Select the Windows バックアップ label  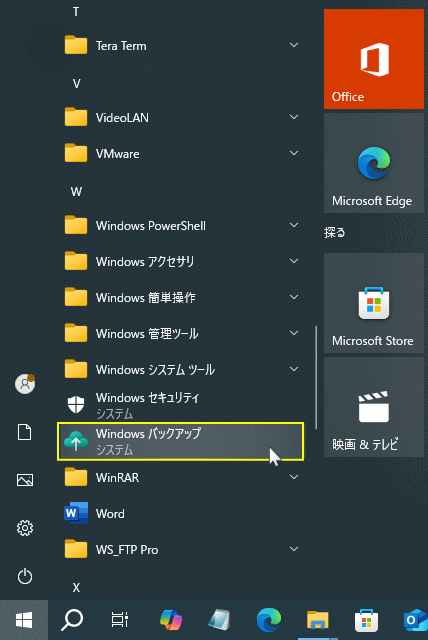coord(149,433)
